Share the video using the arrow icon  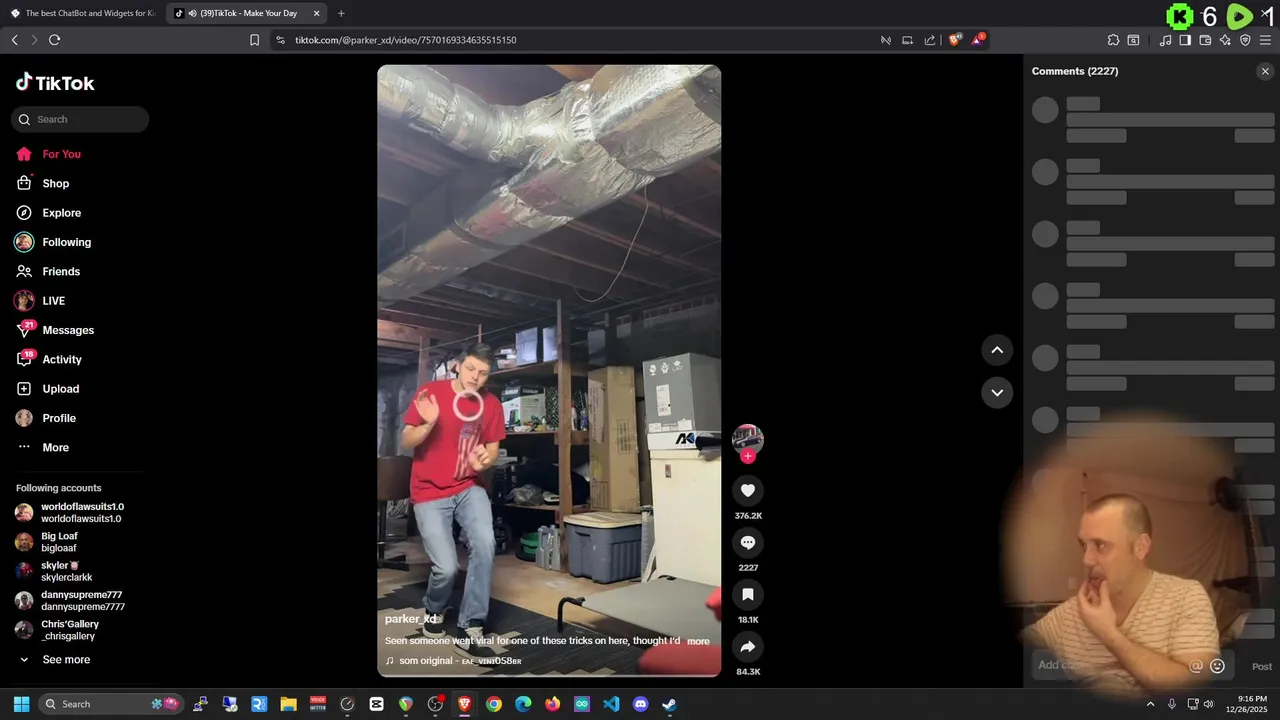pyautogui.click(x=747, y=647)
